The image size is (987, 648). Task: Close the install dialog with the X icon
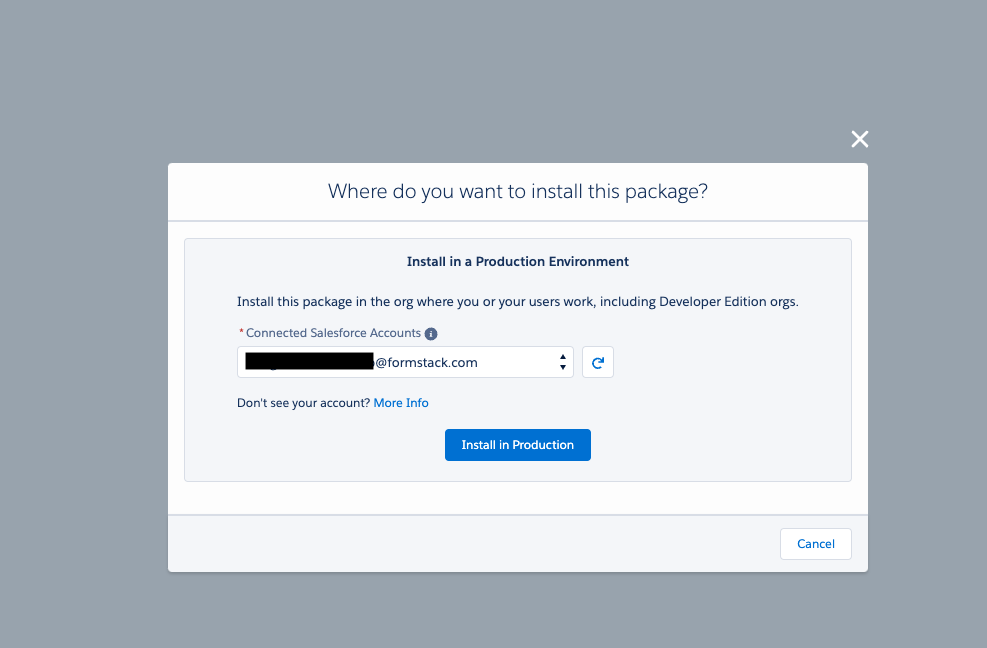859,139
